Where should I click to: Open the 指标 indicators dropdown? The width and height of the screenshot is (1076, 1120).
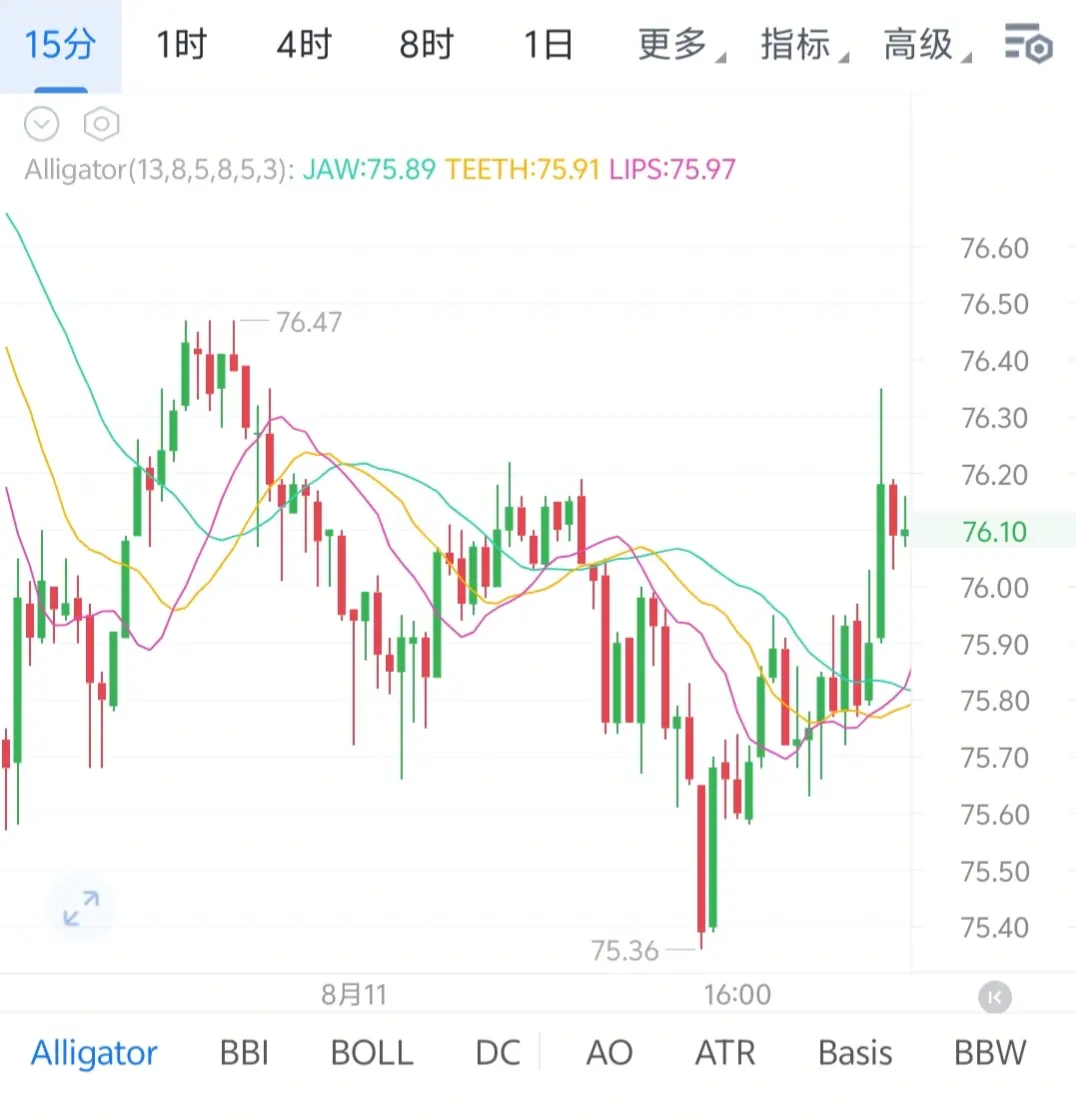(x=803, y=45)
